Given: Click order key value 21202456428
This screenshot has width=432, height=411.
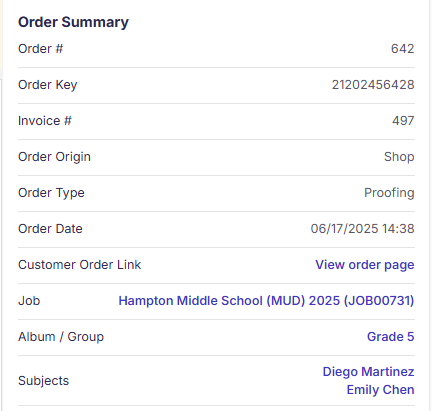Looking at the screenshot, I should (x=373, y=85).
